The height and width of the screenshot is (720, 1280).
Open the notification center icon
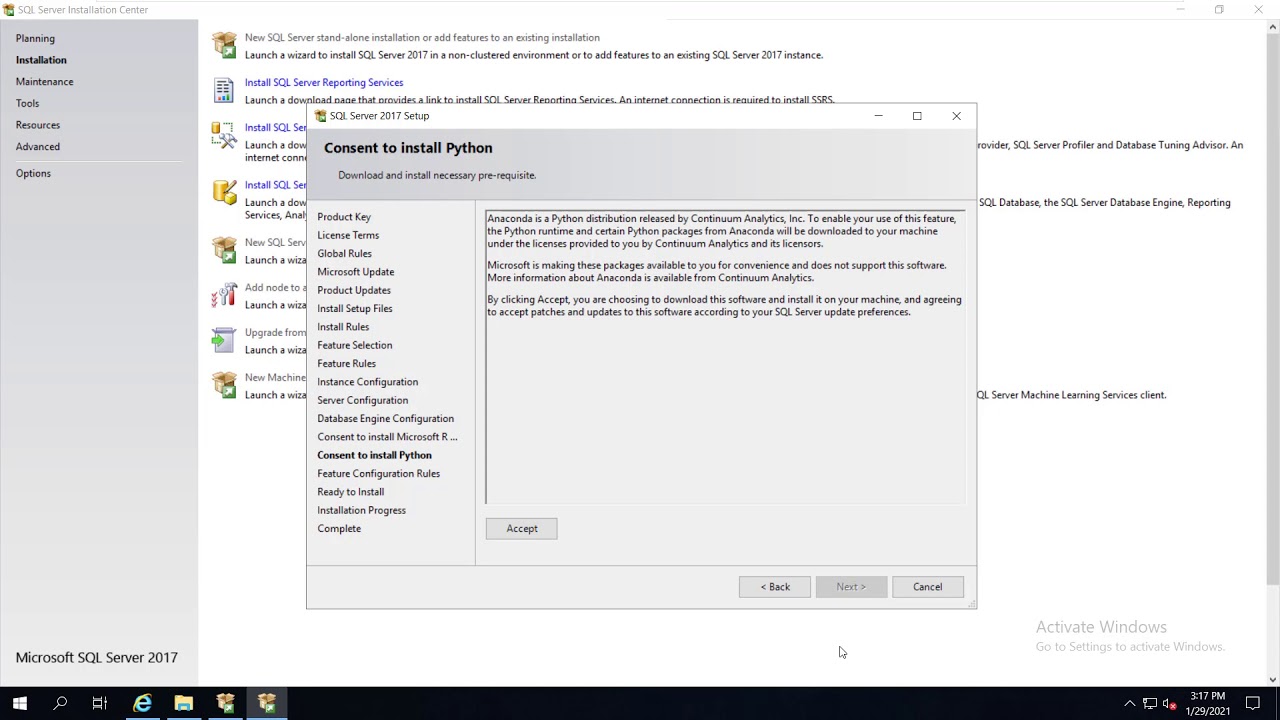coord(1253,703)
